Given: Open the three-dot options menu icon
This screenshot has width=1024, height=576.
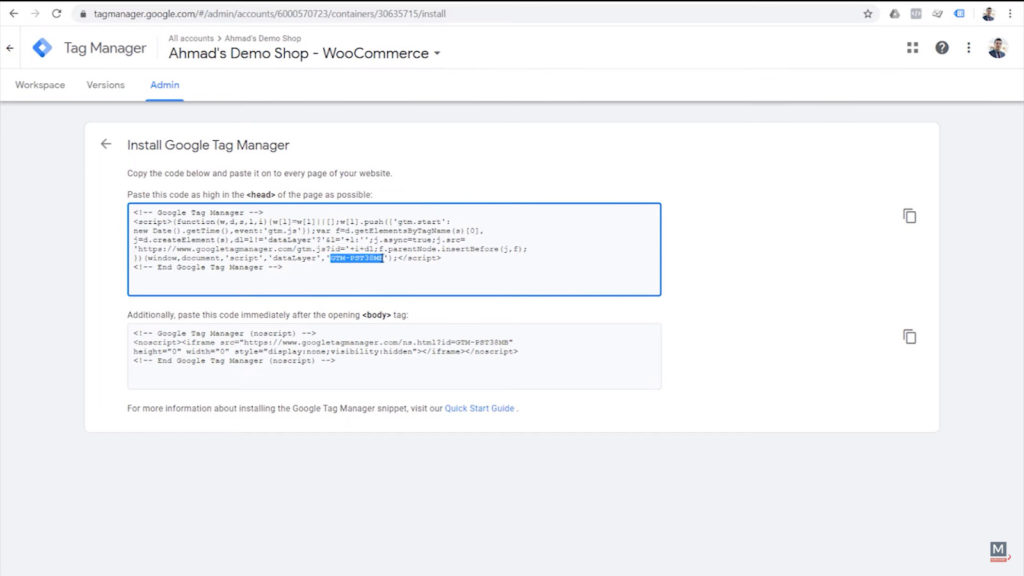Looking at the screenshot, I should 967,47.
